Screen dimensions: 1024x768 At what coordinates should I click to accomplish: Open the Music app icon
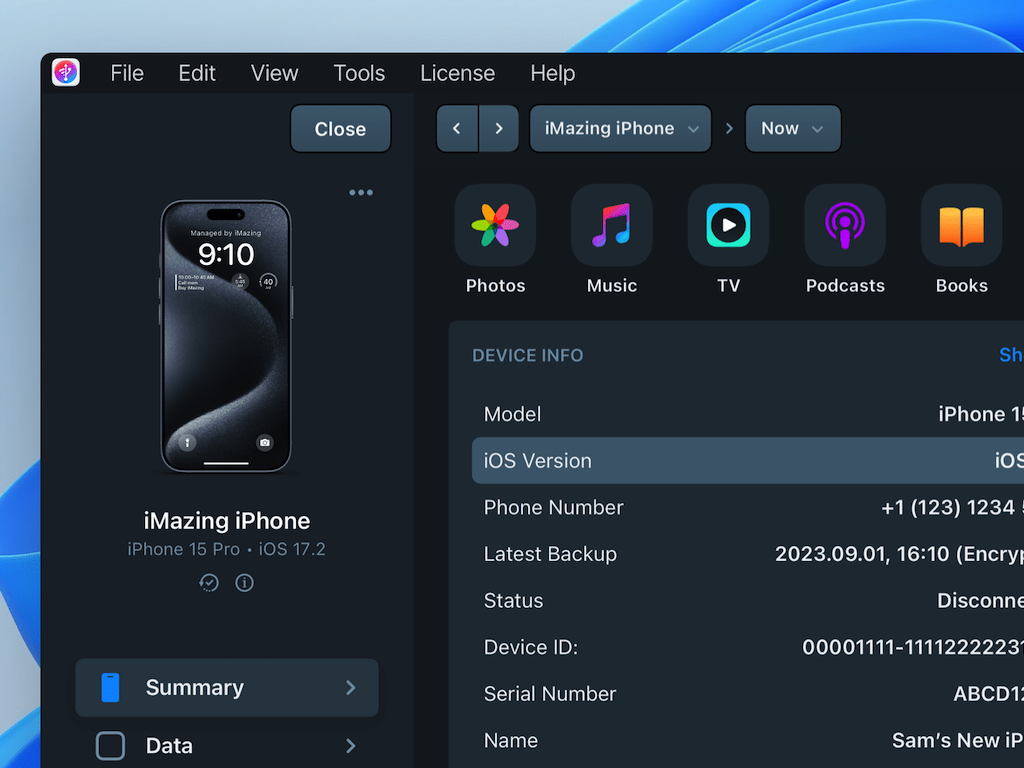coord(611,225)
